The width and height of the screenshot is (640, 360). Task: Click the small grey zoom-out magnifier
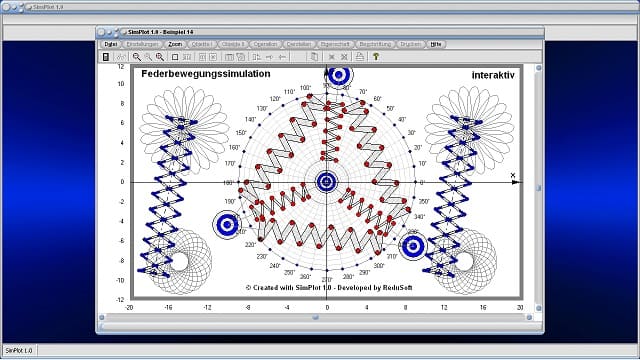pos(148,57)
